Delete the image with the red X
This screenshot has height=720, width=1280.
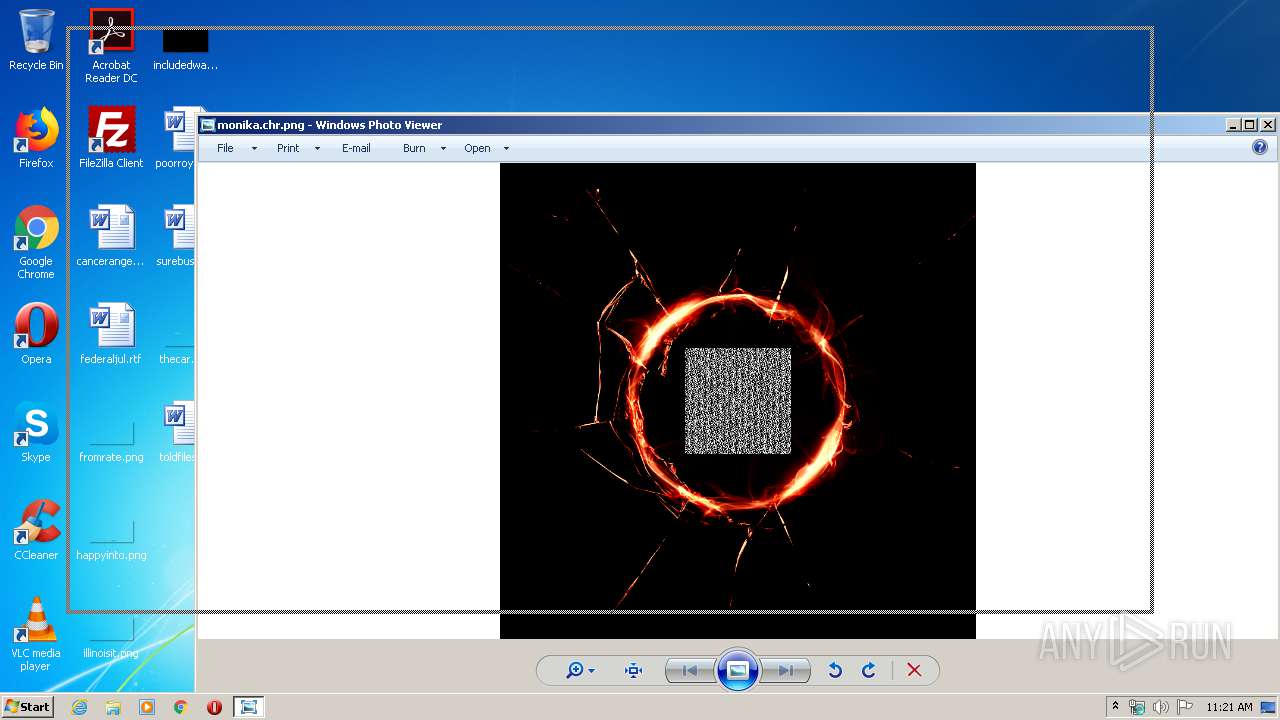coord(914,671)
